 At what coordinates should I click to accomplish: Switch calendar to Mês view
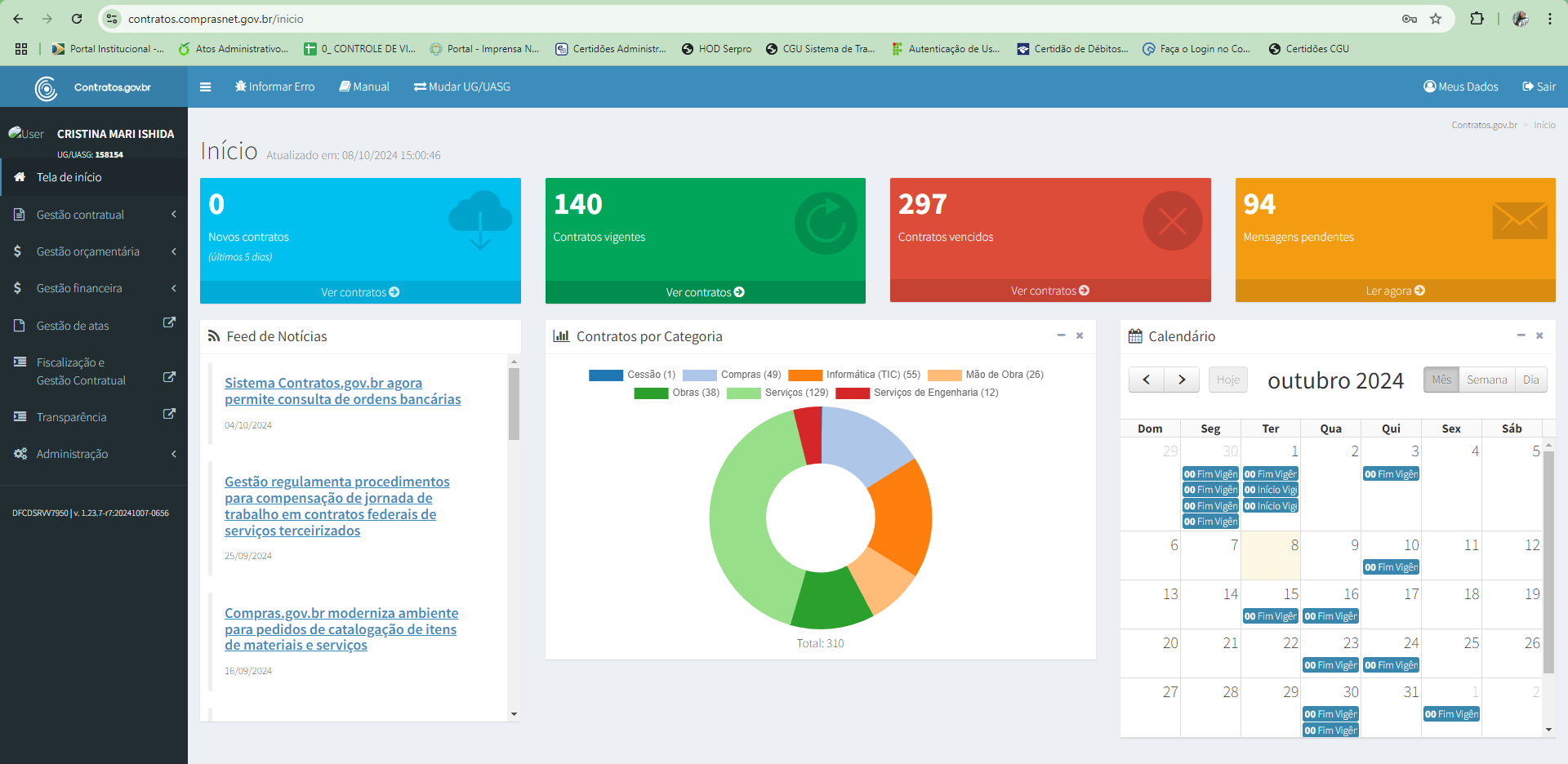[x=1441, y=380]
